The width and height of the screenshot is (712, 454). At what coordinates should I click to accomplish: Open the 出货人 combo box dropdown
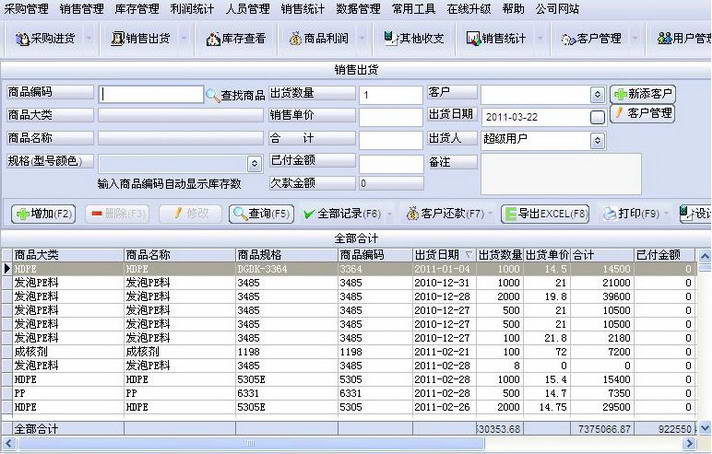point(597,140)
